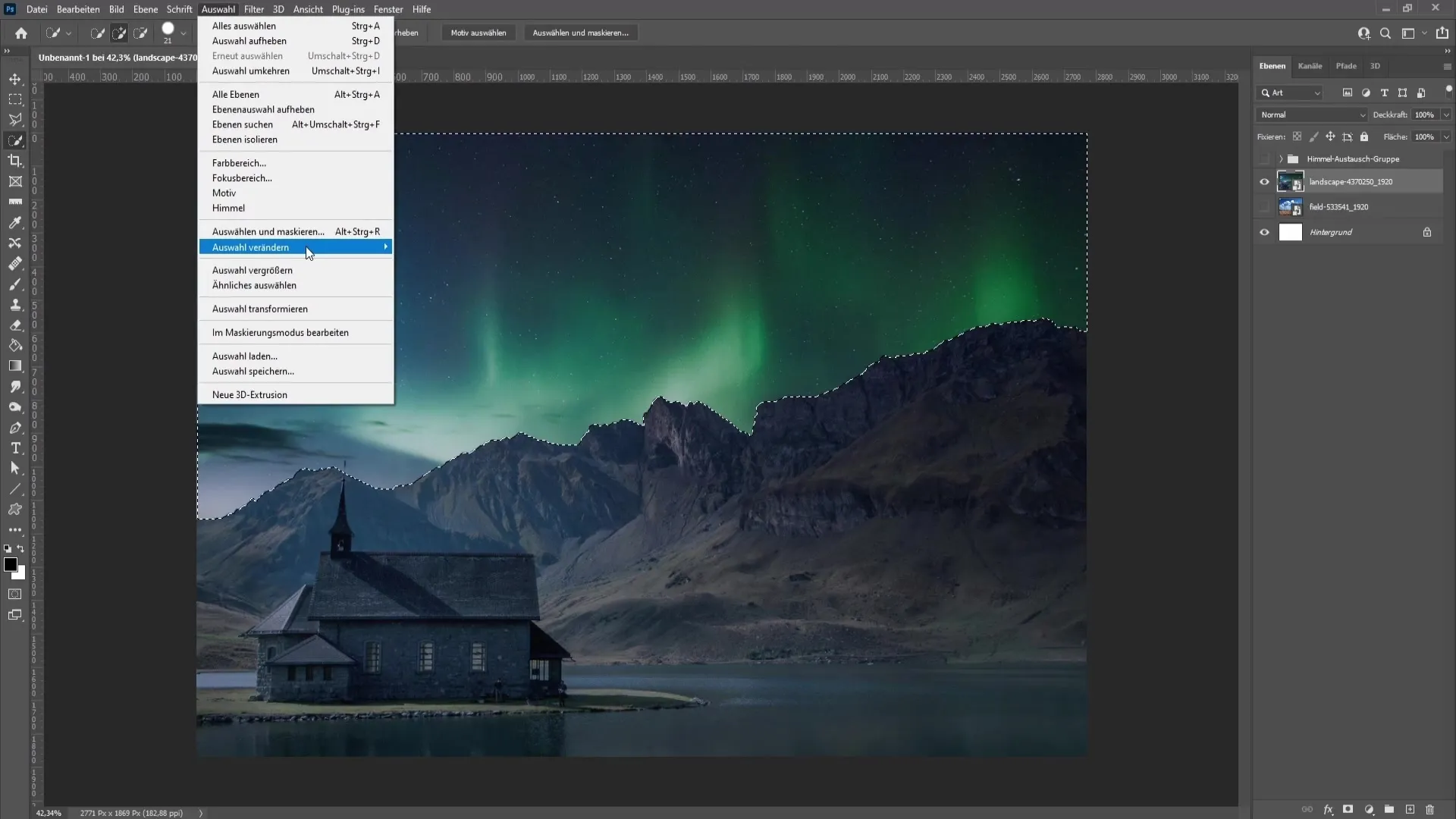Switch to the Pfade tab

click(x=1346, y=66)
